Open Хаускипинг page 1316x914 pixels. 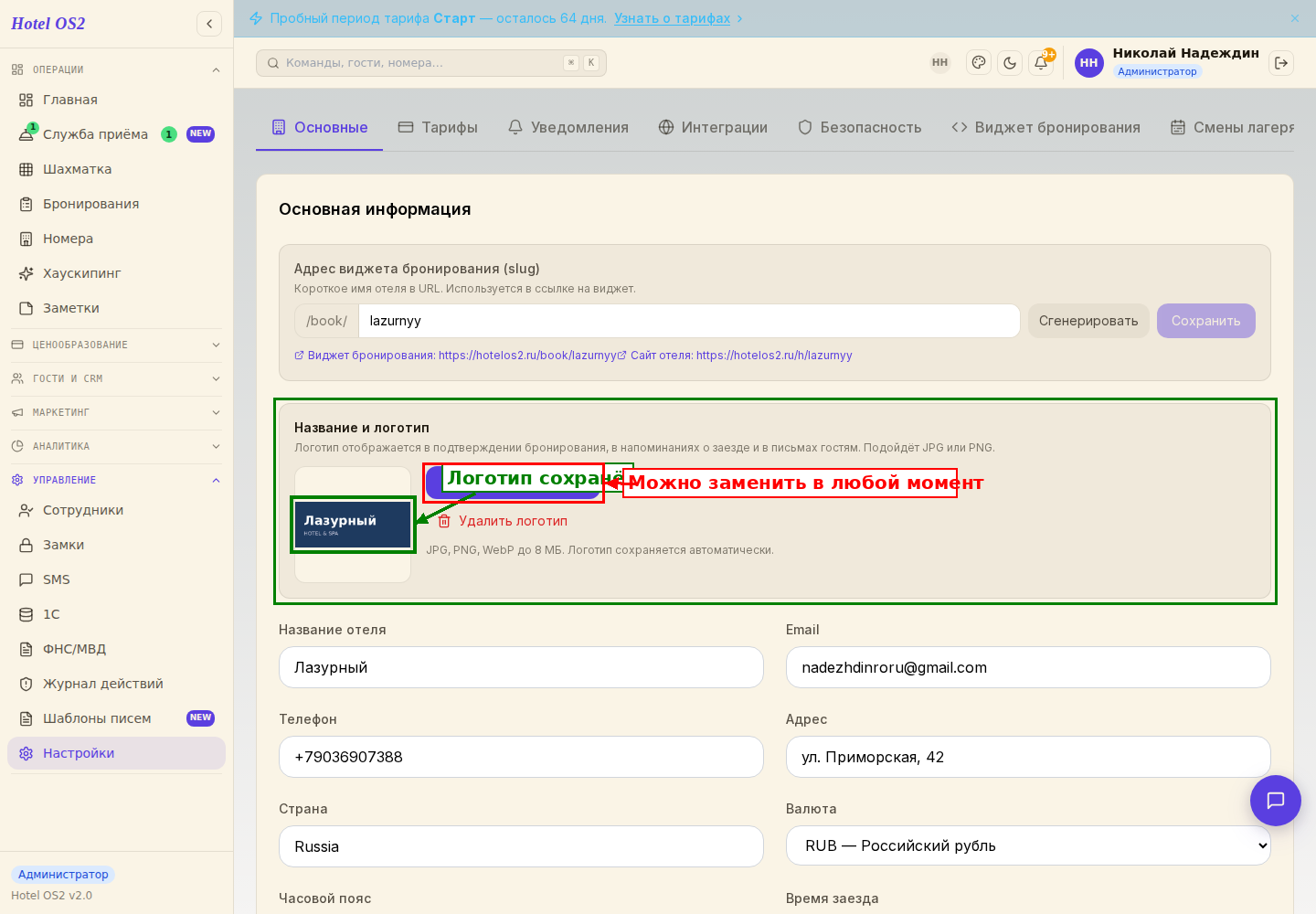[116, 273]
